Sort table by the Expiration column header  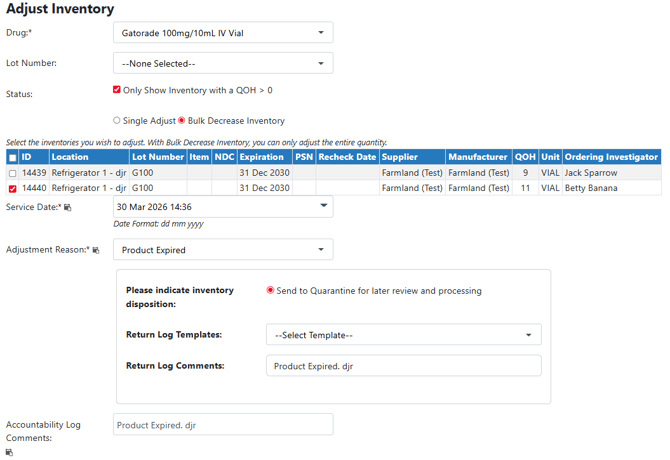[262, 157]
